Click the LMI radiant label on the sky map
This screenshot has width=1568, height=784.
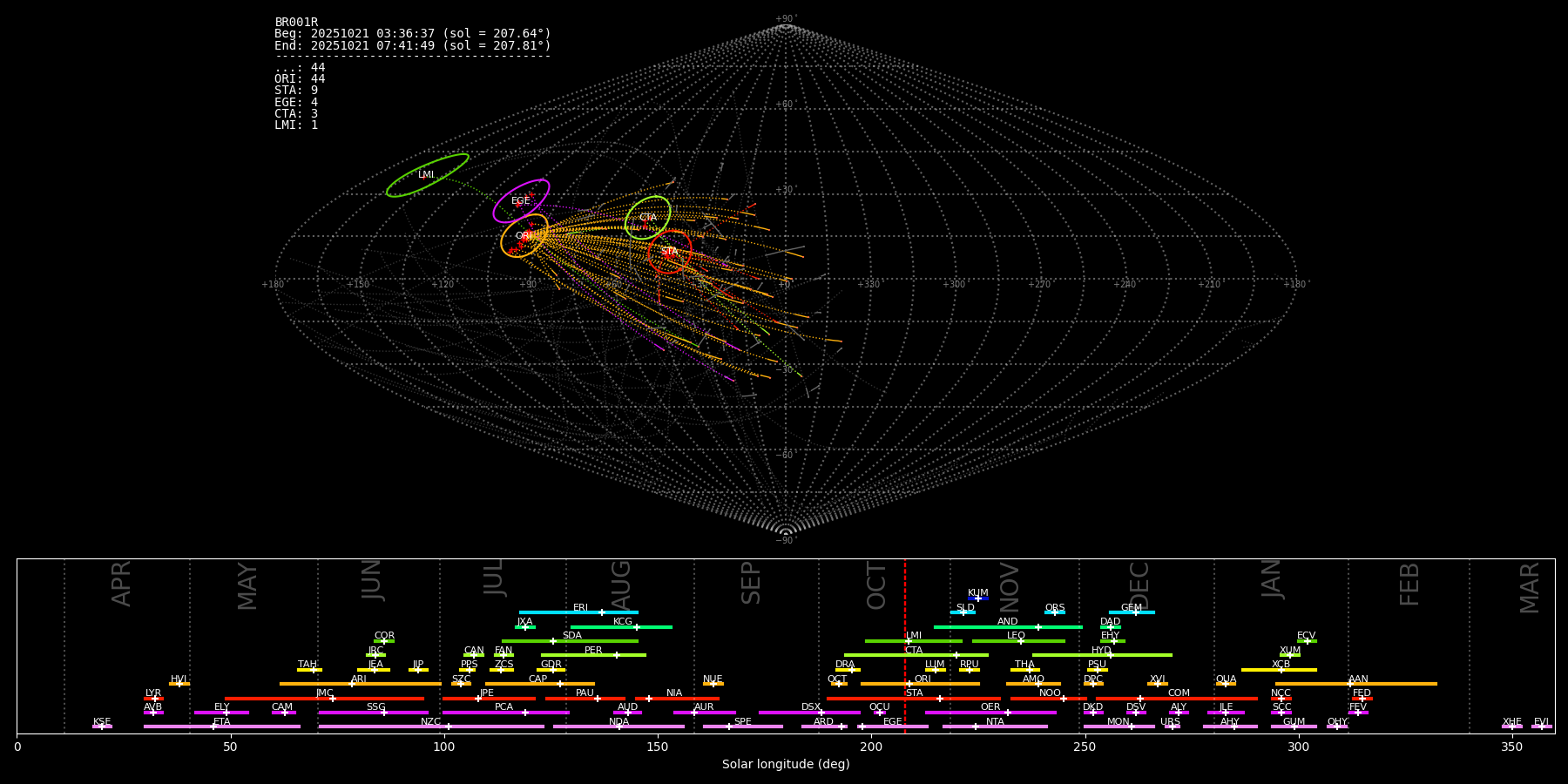(426, 175)
